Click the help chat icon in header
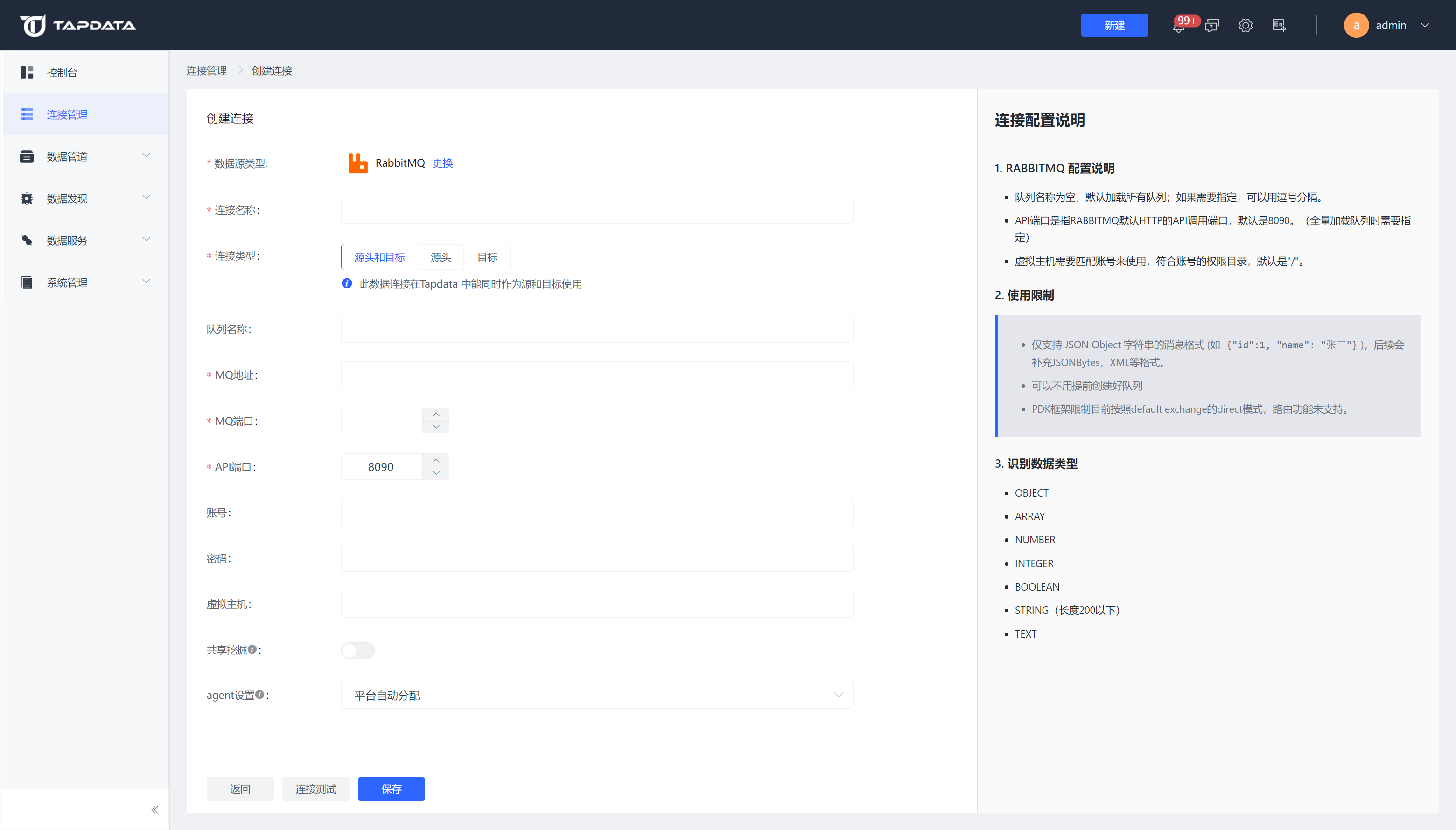The width and height of the screenshot is (1456, 830). (1211, 26)
